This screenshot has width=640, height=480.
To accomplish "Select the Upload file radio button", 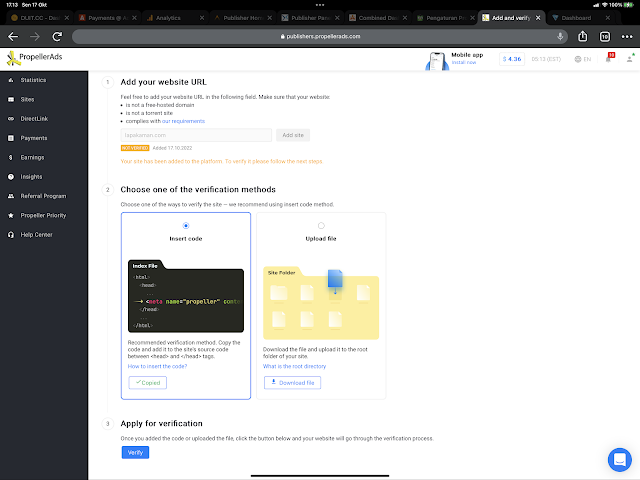I will [321, 226].
